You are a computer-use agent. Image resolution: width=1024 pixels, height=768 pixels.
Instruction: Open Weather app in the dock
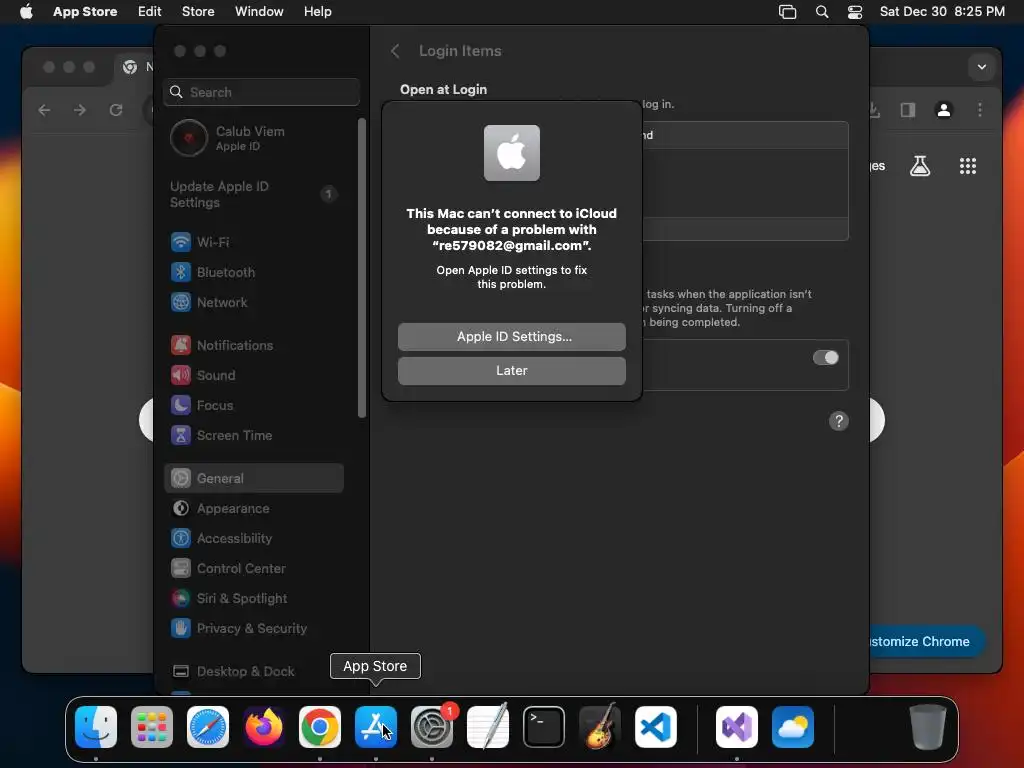[793, 727]
